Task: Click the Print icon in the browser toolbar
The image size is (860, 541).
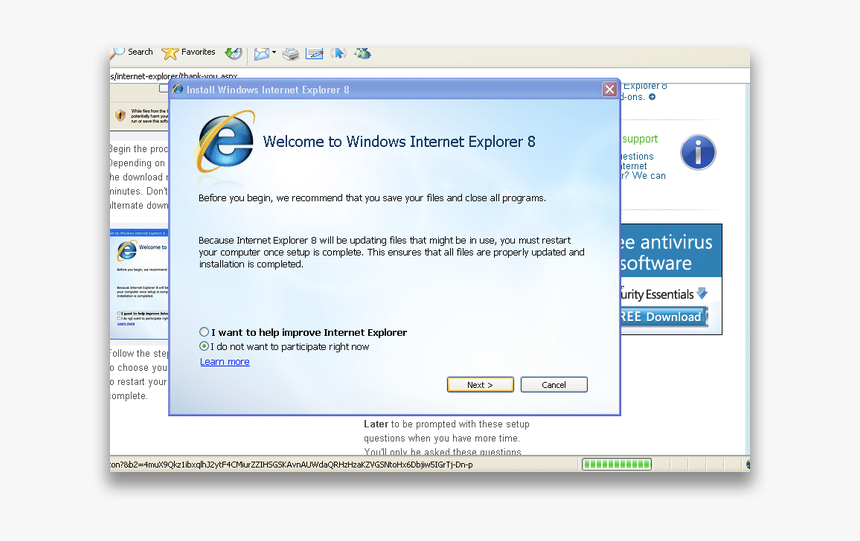Action: pos(291,53)
